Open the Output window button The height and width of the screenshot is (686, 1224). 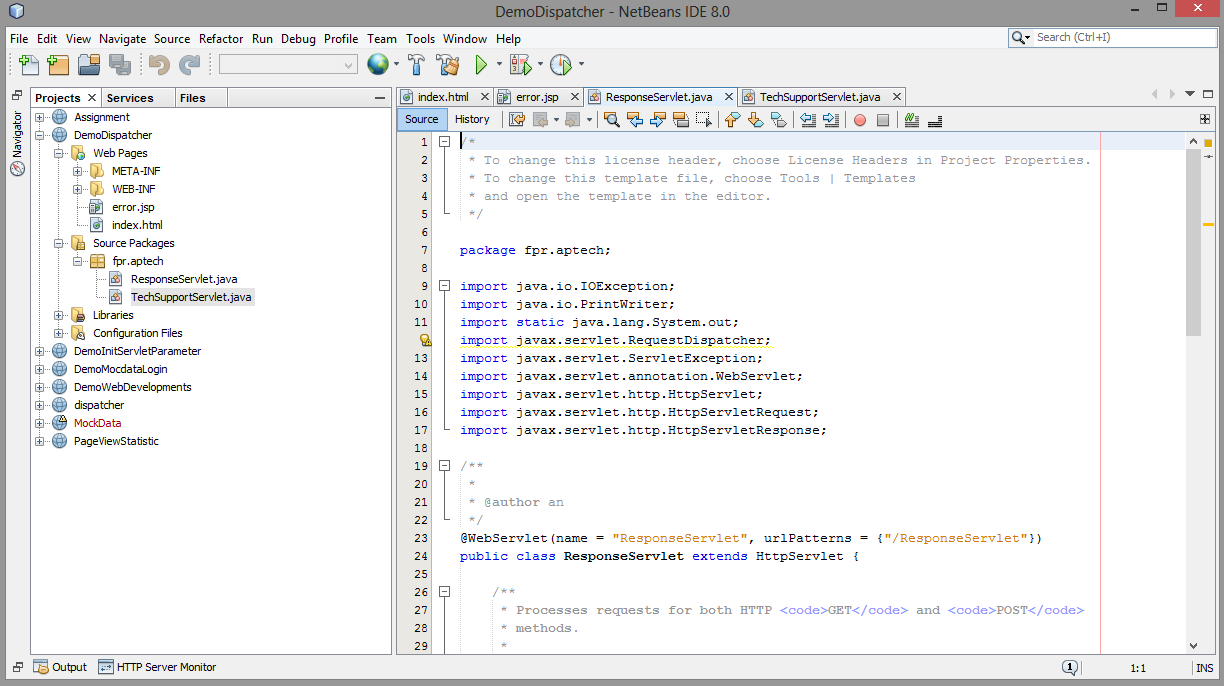[60, 667]
